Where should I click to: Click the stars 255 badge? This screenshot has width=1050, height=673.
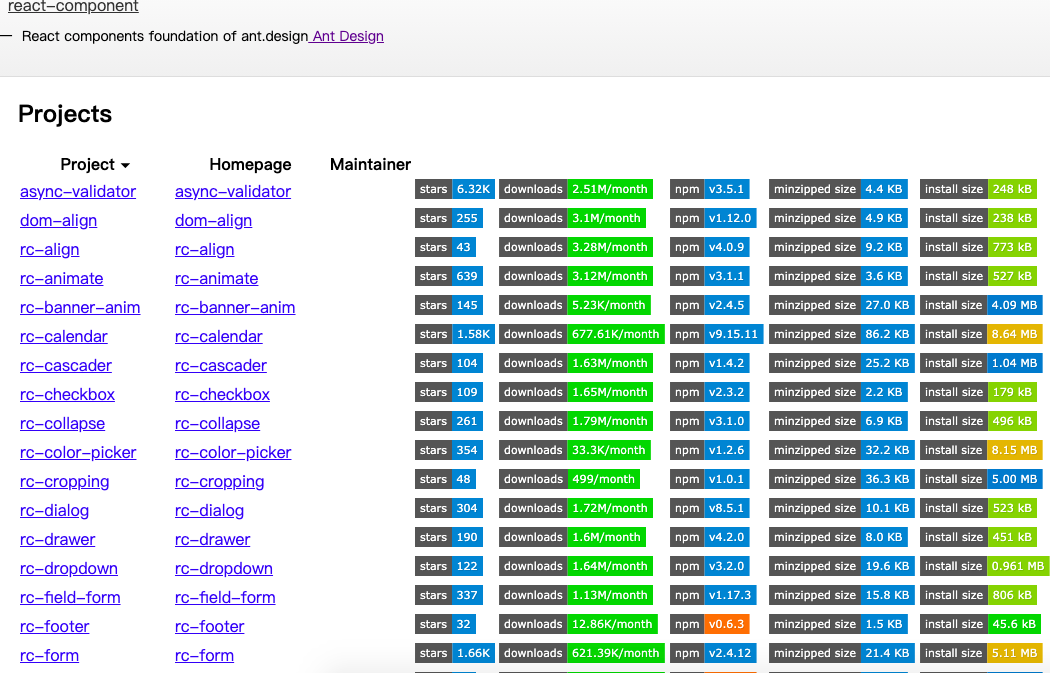pos(449,218)
